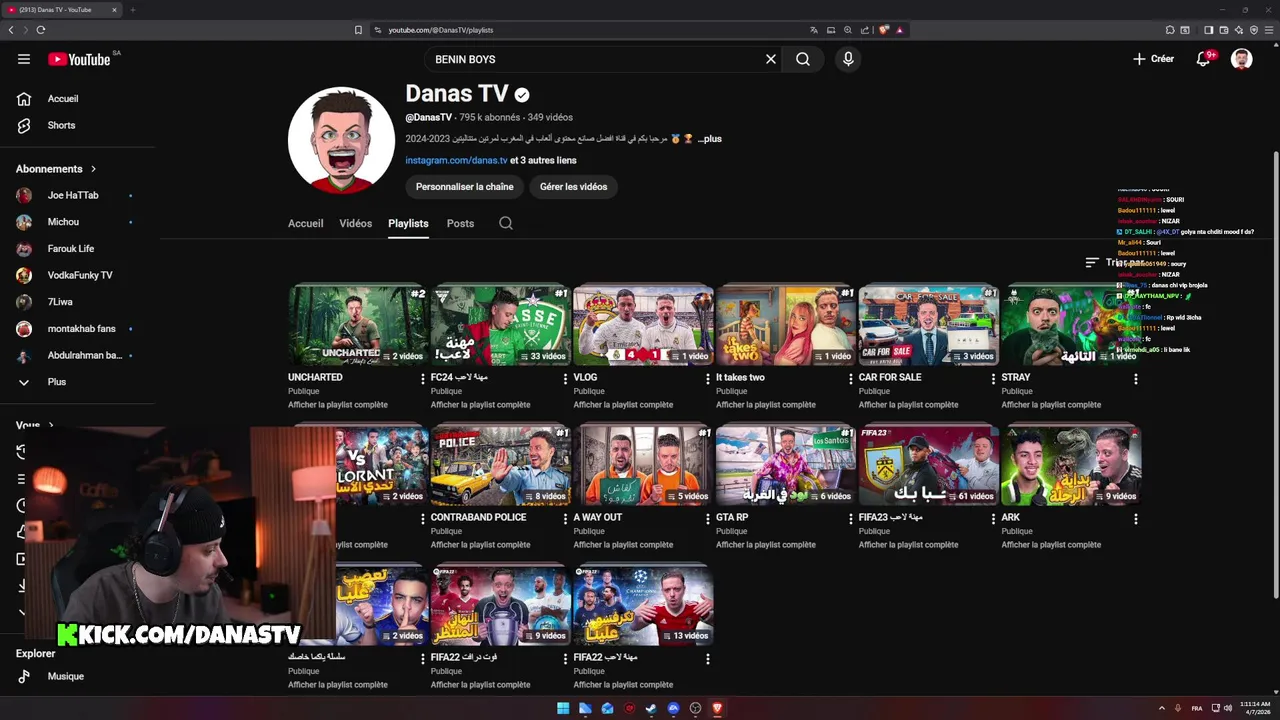This screenshot has width=1280, height=720.
Task: Search within the channel magnifier icon
Action: click(506, 223)
